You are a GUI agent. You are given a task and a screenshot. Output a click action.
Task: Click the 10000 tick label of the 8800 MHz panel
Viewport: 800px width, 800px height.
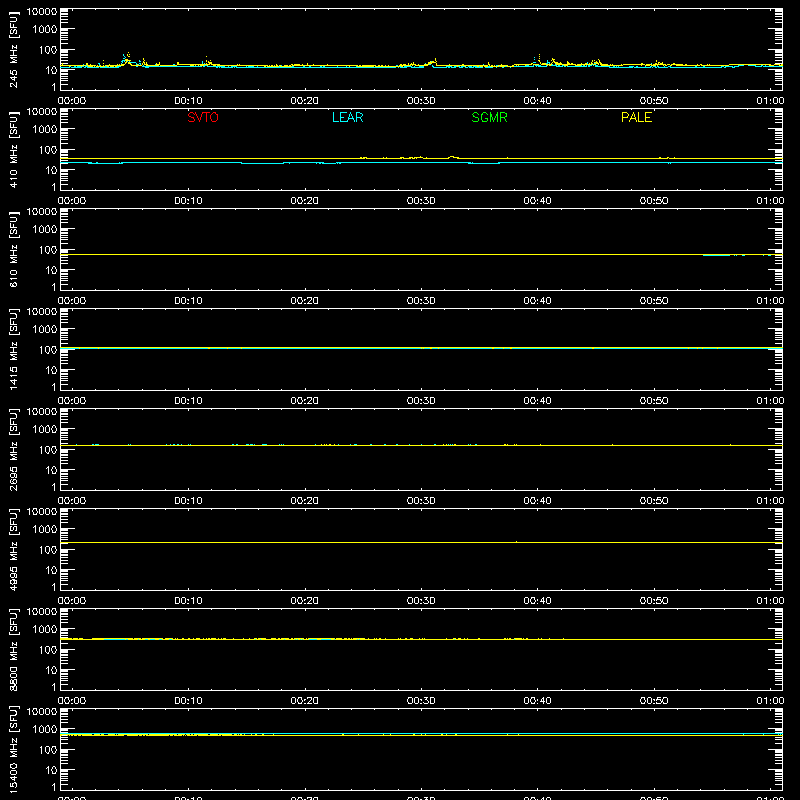(x=42, y=612)
